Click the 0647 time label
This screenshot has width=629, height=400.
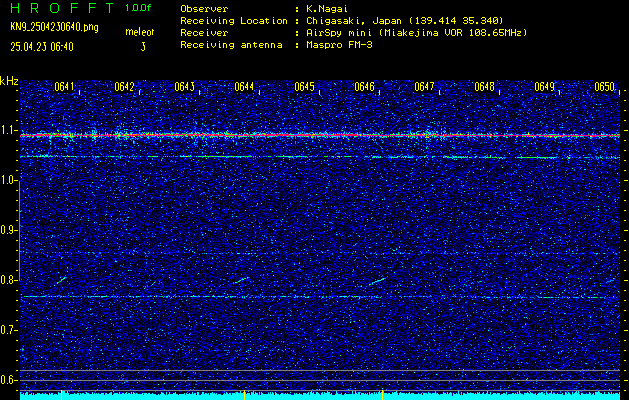coord(424,87)
